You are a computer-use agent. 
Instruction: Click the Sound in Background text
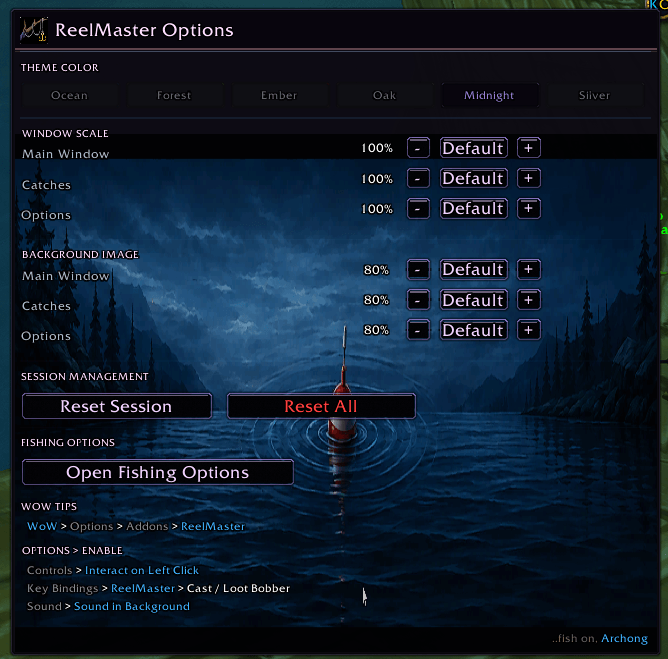point(132,606)
